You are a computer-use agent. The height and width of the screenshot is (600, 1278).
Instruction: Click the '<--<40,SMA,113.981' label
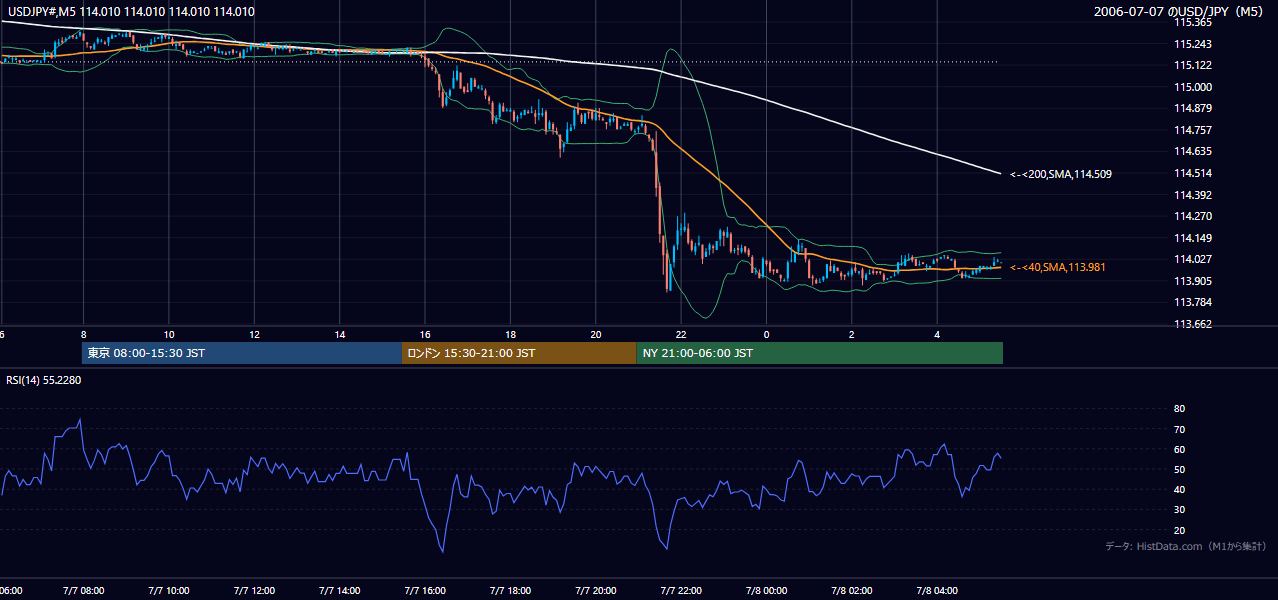(1058, 267)
